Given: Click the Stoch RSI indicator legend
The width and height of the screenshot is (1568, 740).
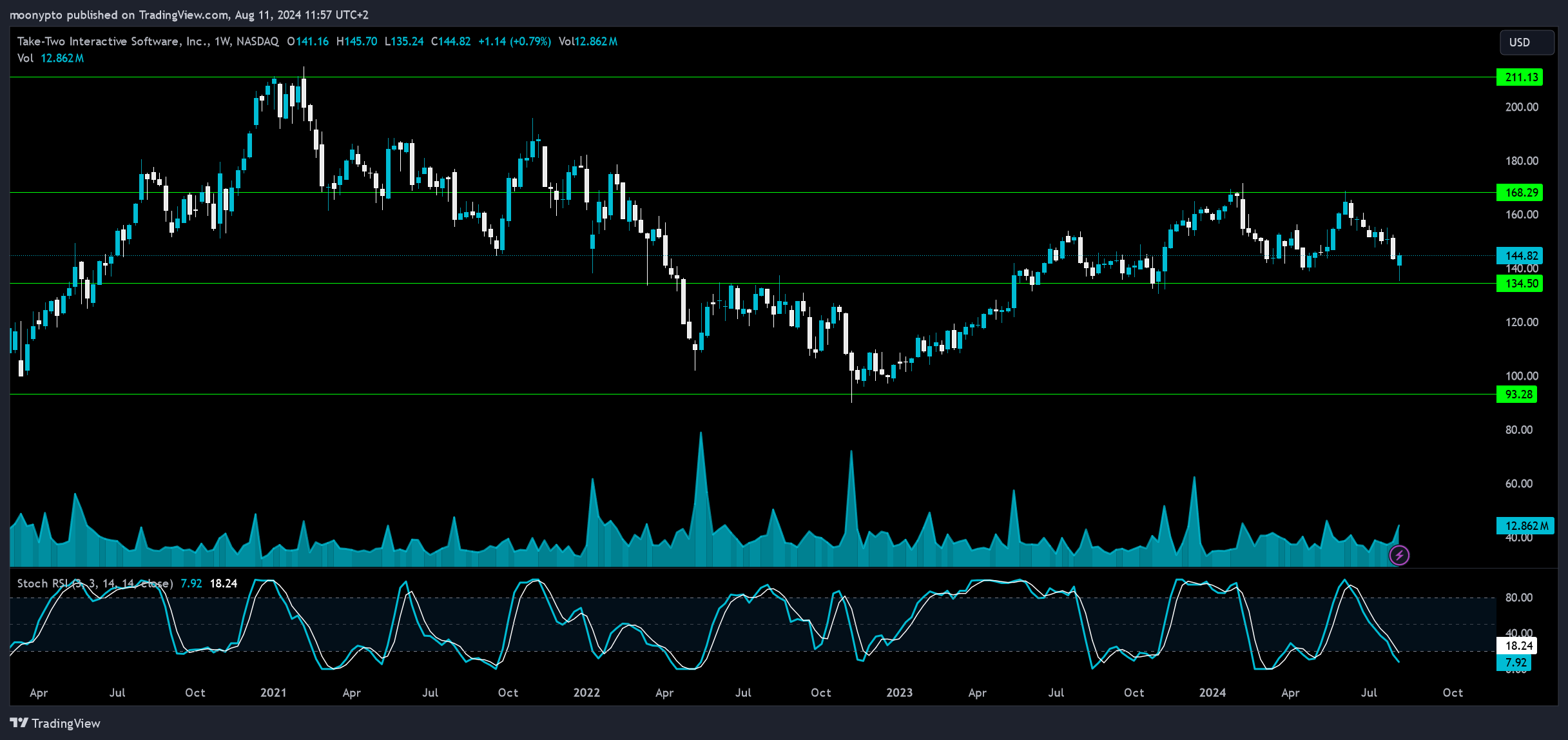Looking at the screenshot, I should pyautogui.click(x=95, y=583).
